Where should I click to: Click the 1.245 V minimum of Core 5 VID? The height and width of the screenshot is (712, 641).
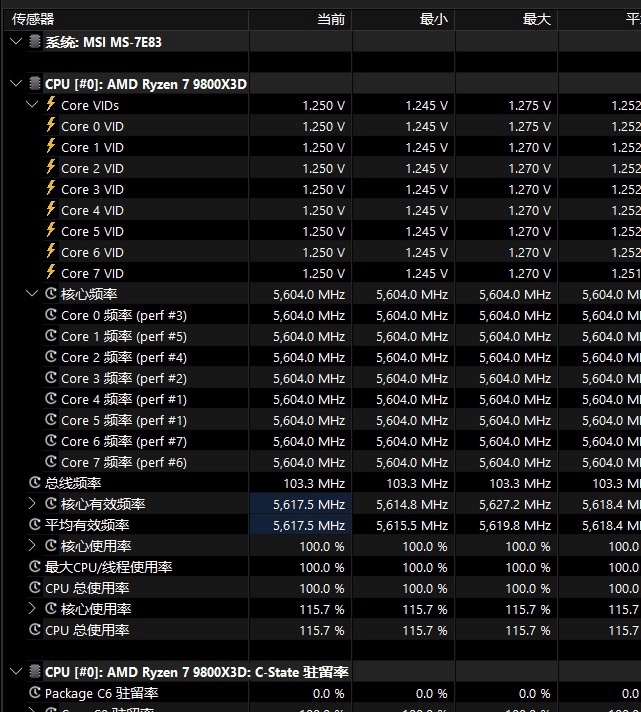(x=426, y=231)
